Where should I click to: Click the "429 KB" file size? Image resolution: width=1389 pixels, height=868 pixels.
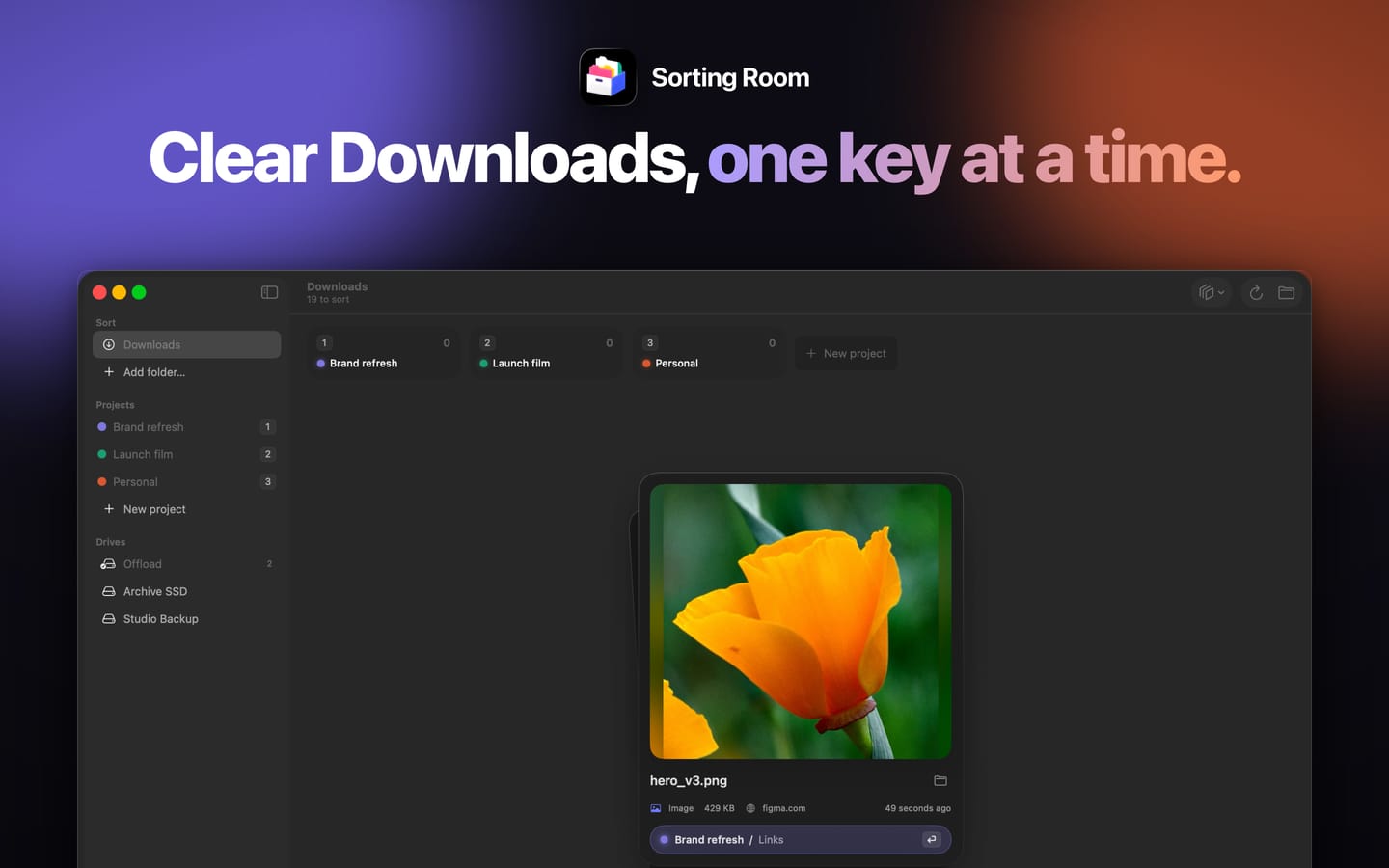[720, 808]
